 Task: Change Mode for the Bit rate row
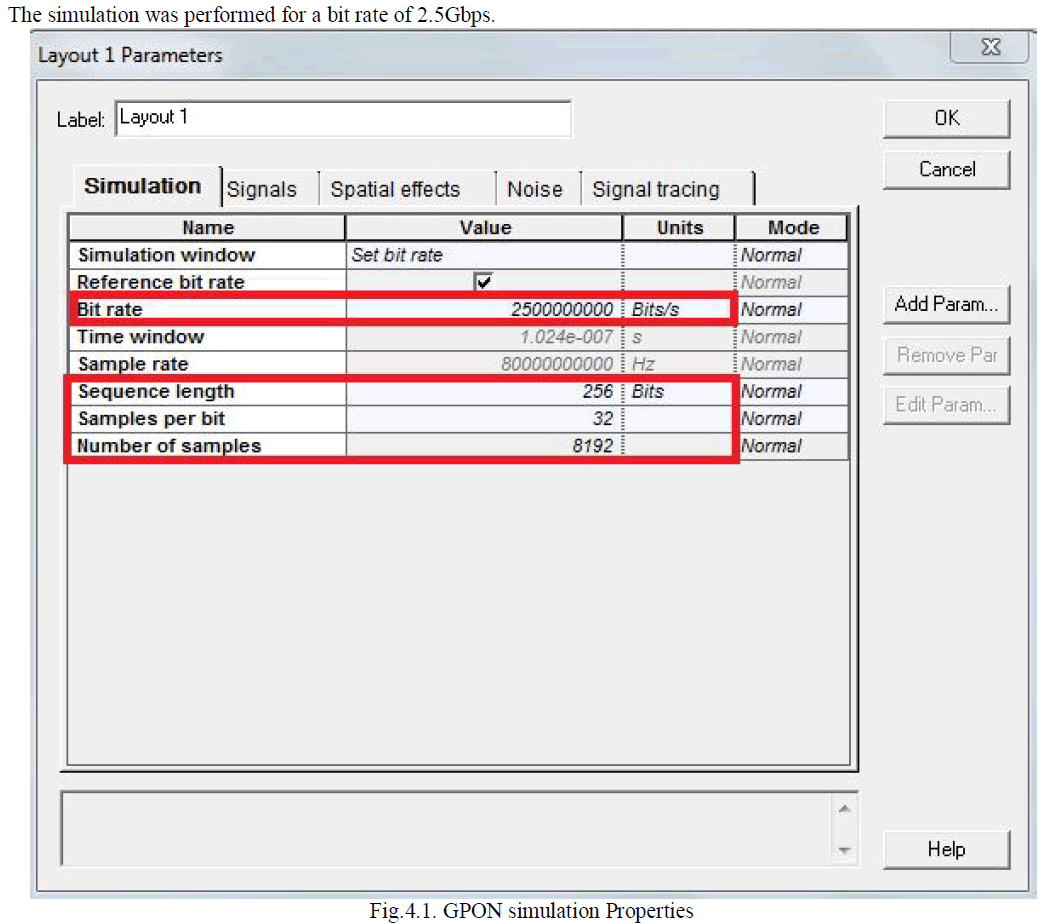(790, 310)
